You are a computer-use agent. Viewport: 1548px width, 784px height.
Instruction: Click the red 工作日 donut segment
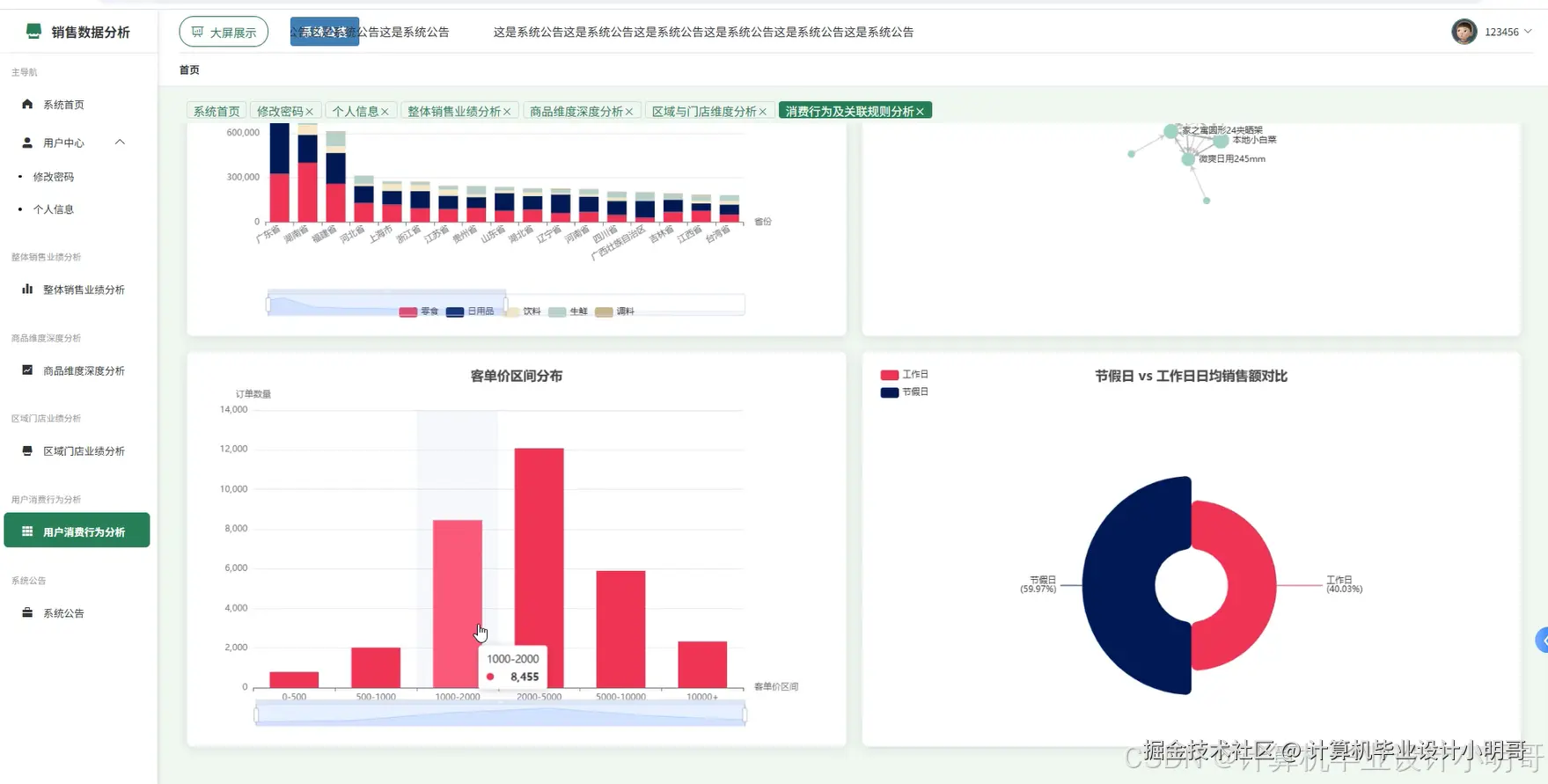(x=1250, y=585)
